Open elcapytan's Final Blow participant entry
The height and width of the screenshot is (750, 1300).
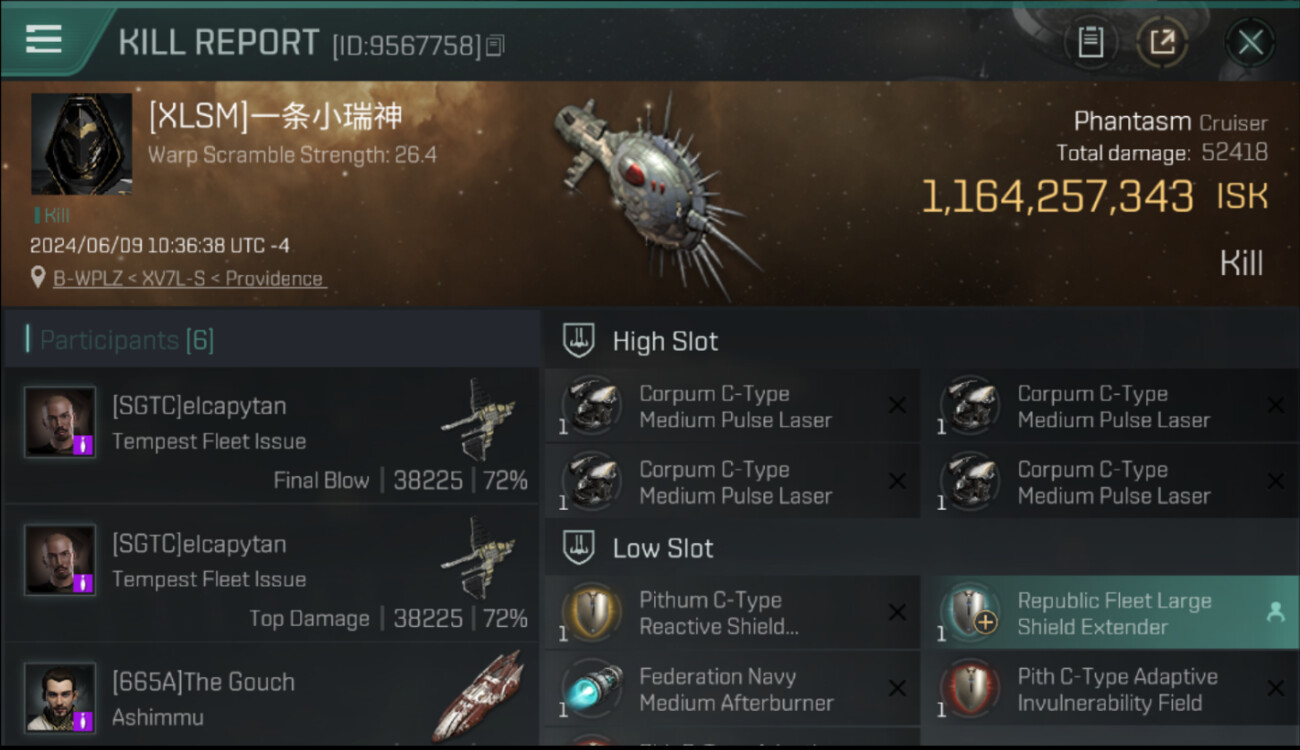pos(272,435)
